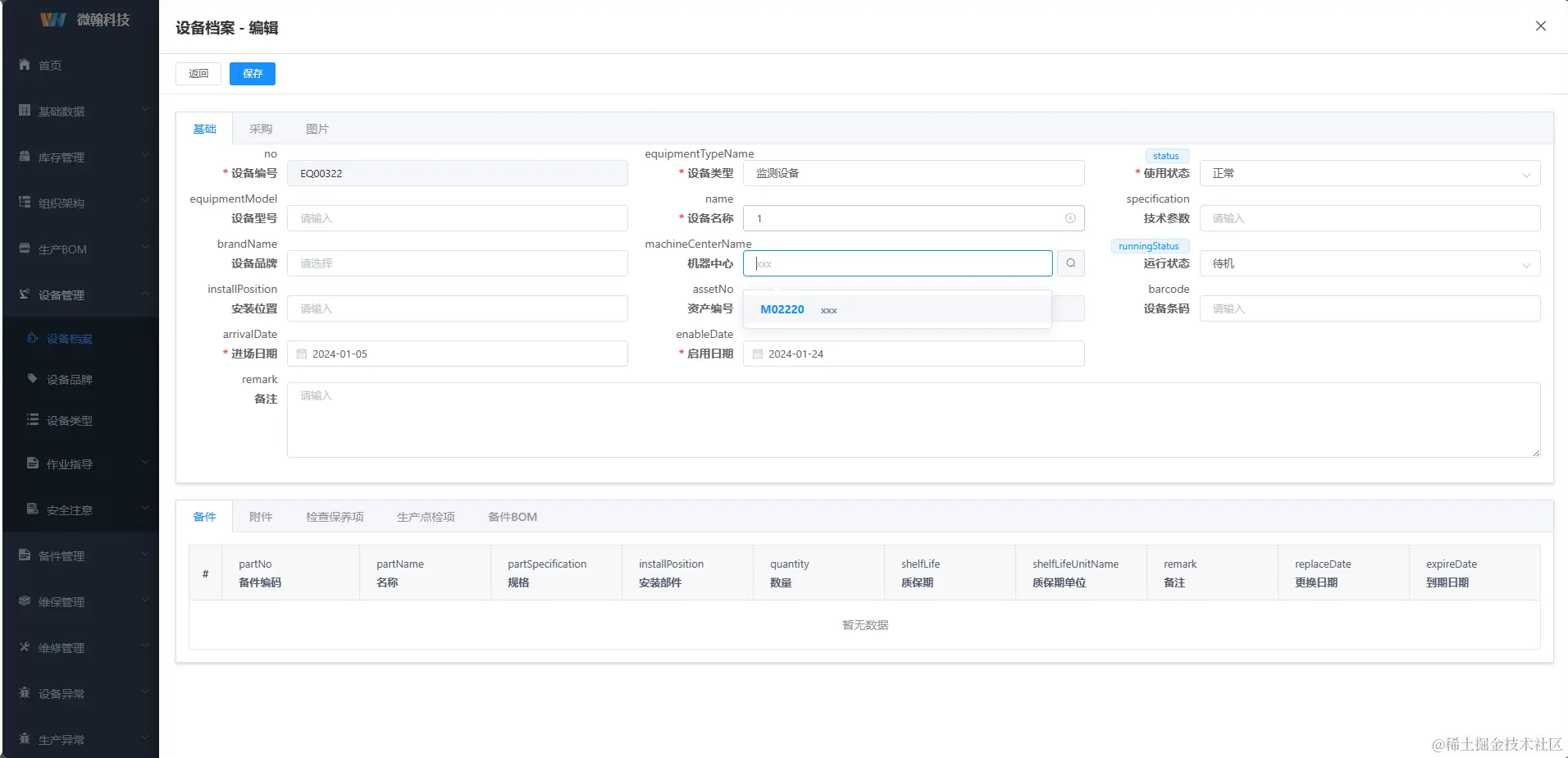Click the 设备管理 sidebar icon

(25, 295)
